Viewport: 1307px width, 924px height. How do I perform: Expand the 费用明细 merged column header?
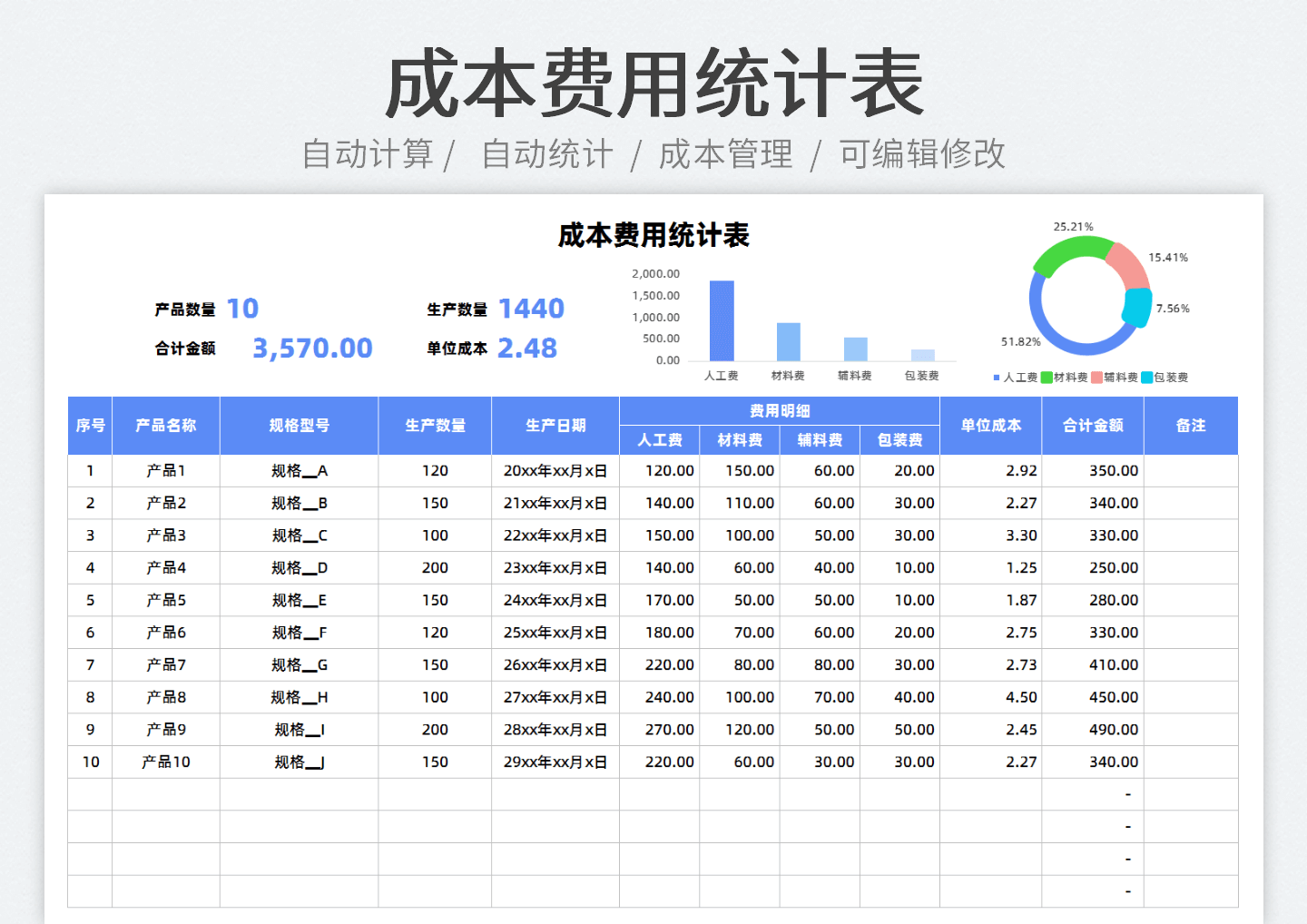click(x=779, y=410)
